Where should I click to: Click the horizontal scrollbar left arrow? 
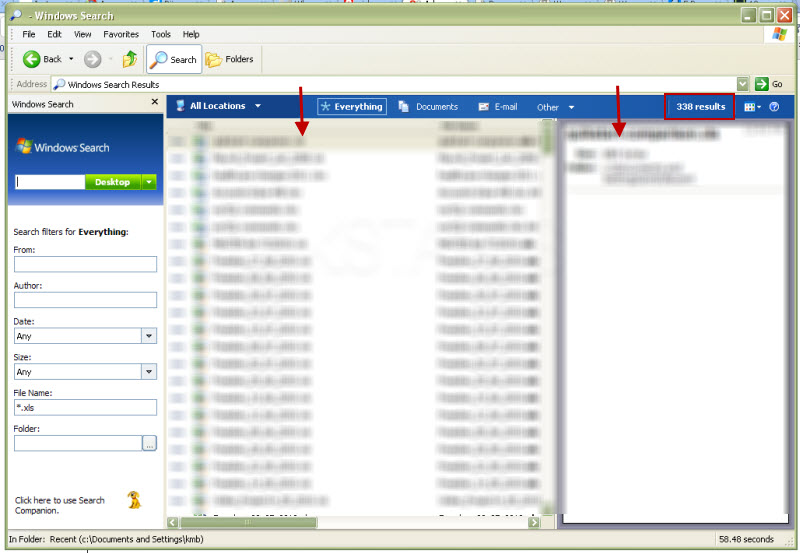(x=172, y=522)
